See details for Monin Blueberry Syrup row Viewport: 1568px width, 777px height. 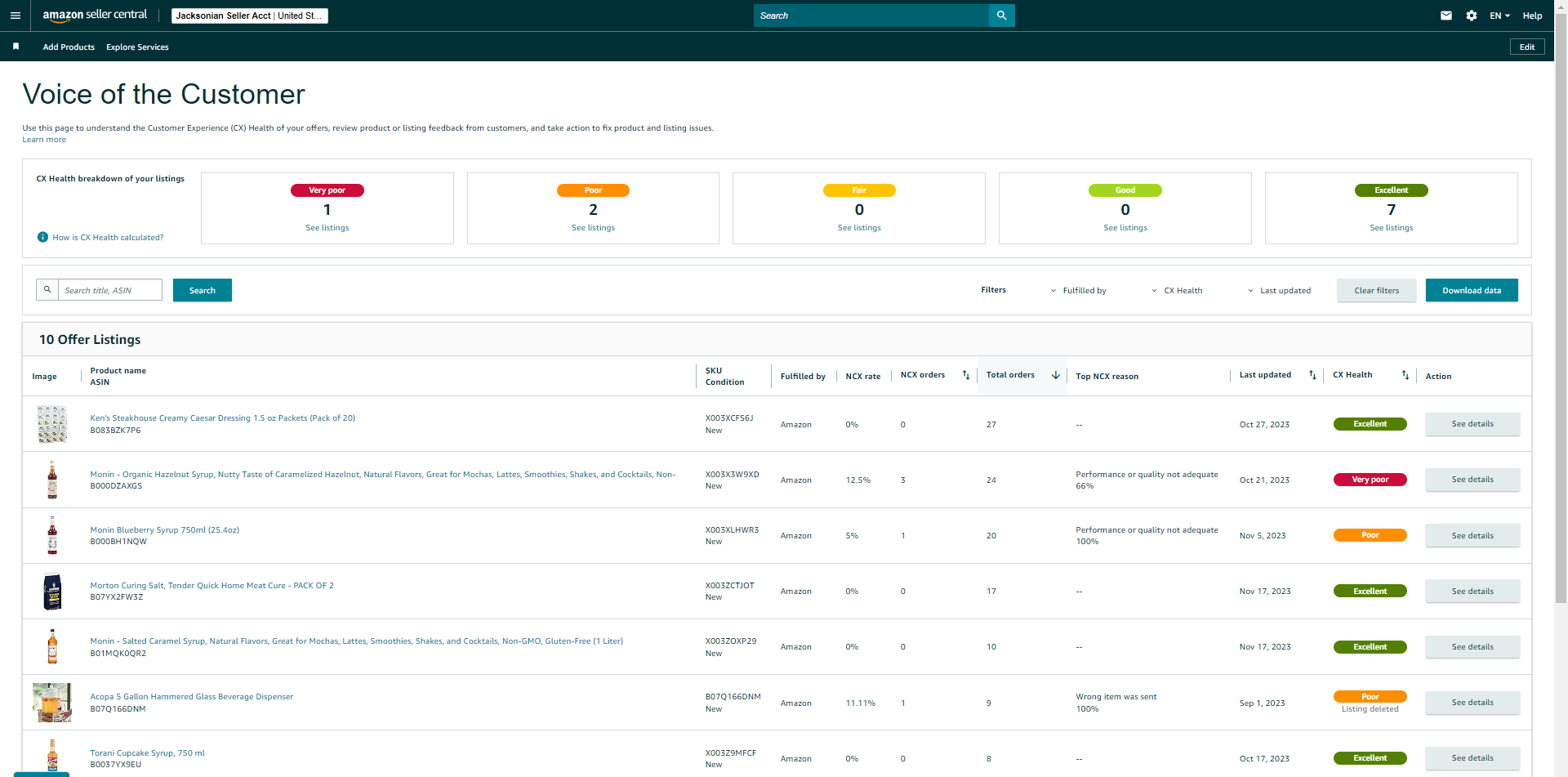[x=1472, y=536]
